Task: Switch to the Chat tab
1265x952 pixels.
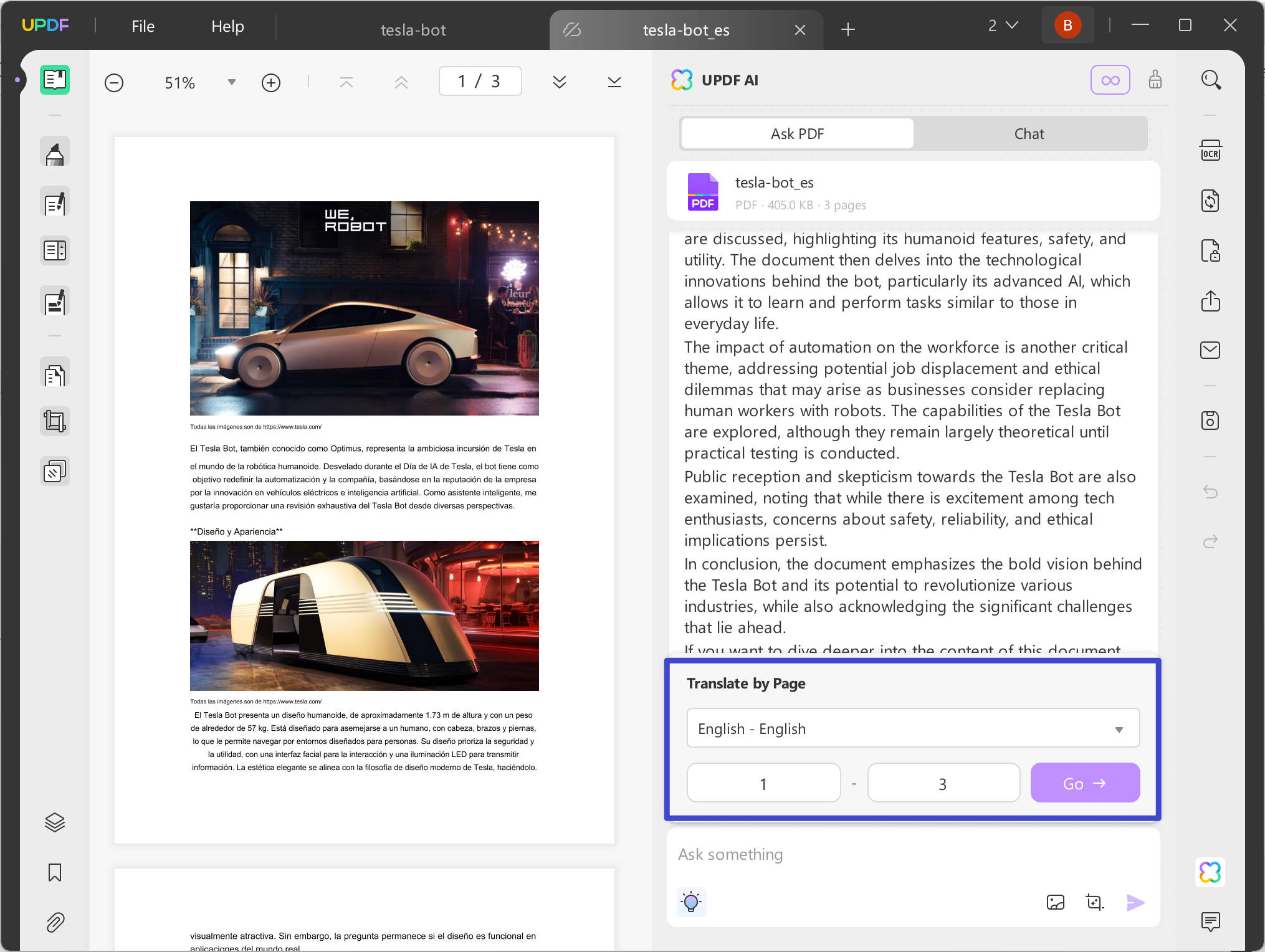Action: [1029, 133]
